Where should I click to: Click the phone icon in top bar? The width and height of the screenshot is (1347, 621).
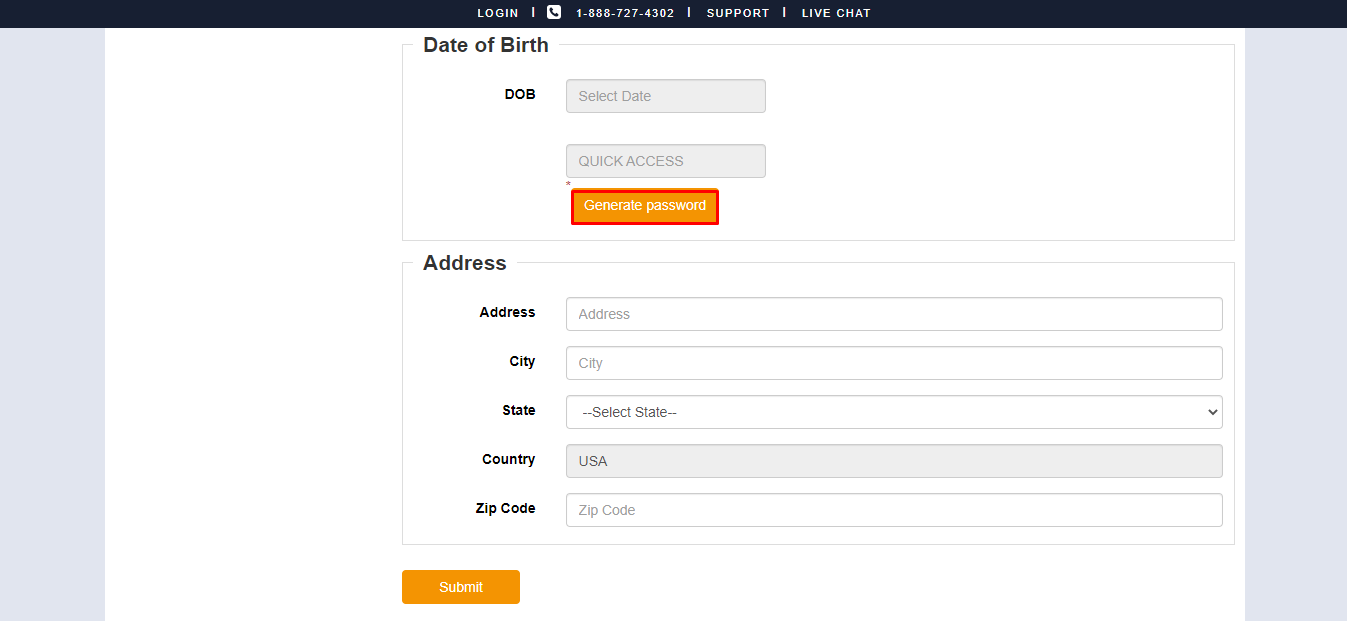click(554, 13)
